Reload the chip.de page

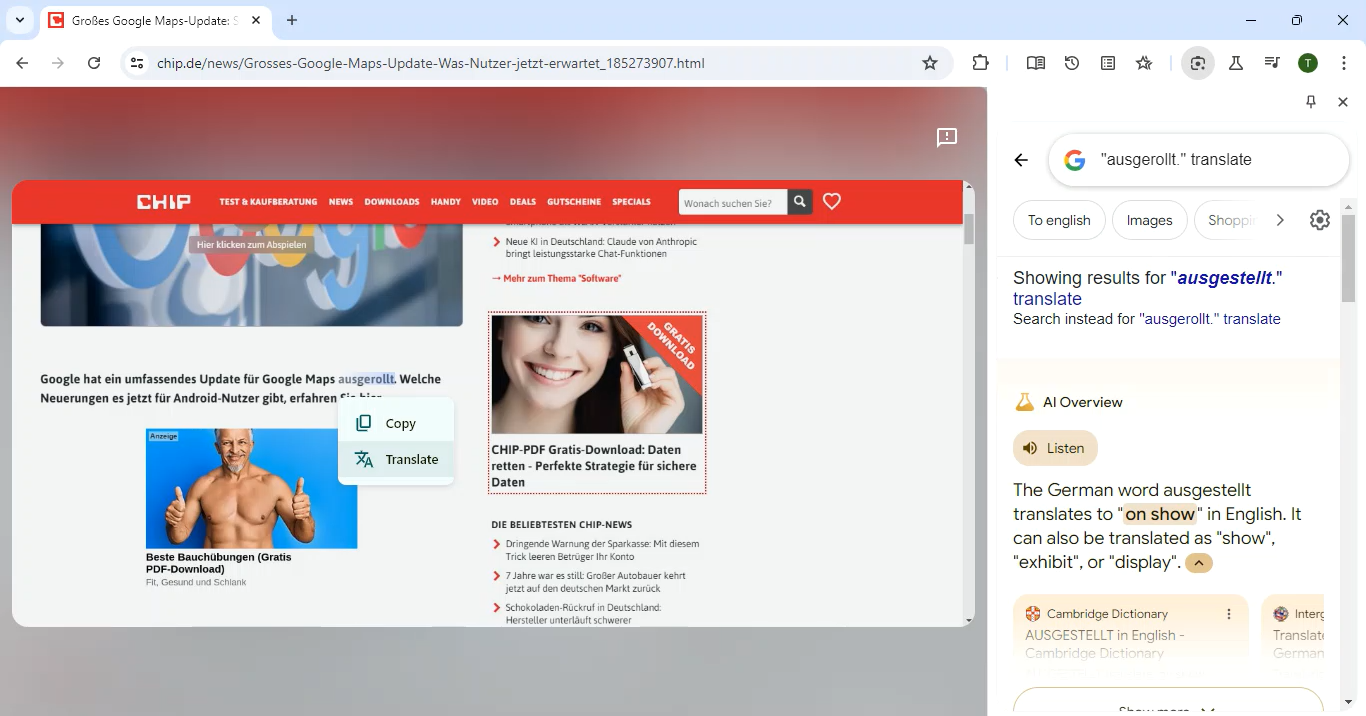click(x=94, y=63)
